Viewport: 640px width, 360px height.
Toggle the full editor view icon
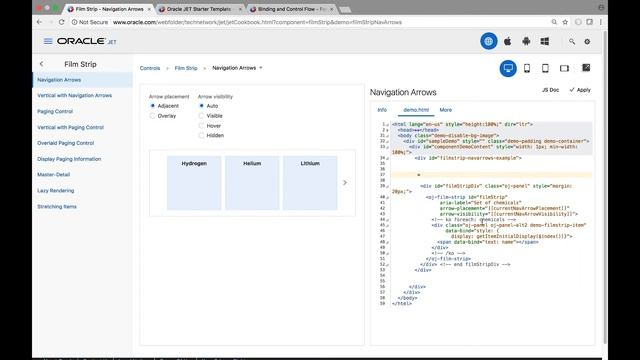(586, 68)
